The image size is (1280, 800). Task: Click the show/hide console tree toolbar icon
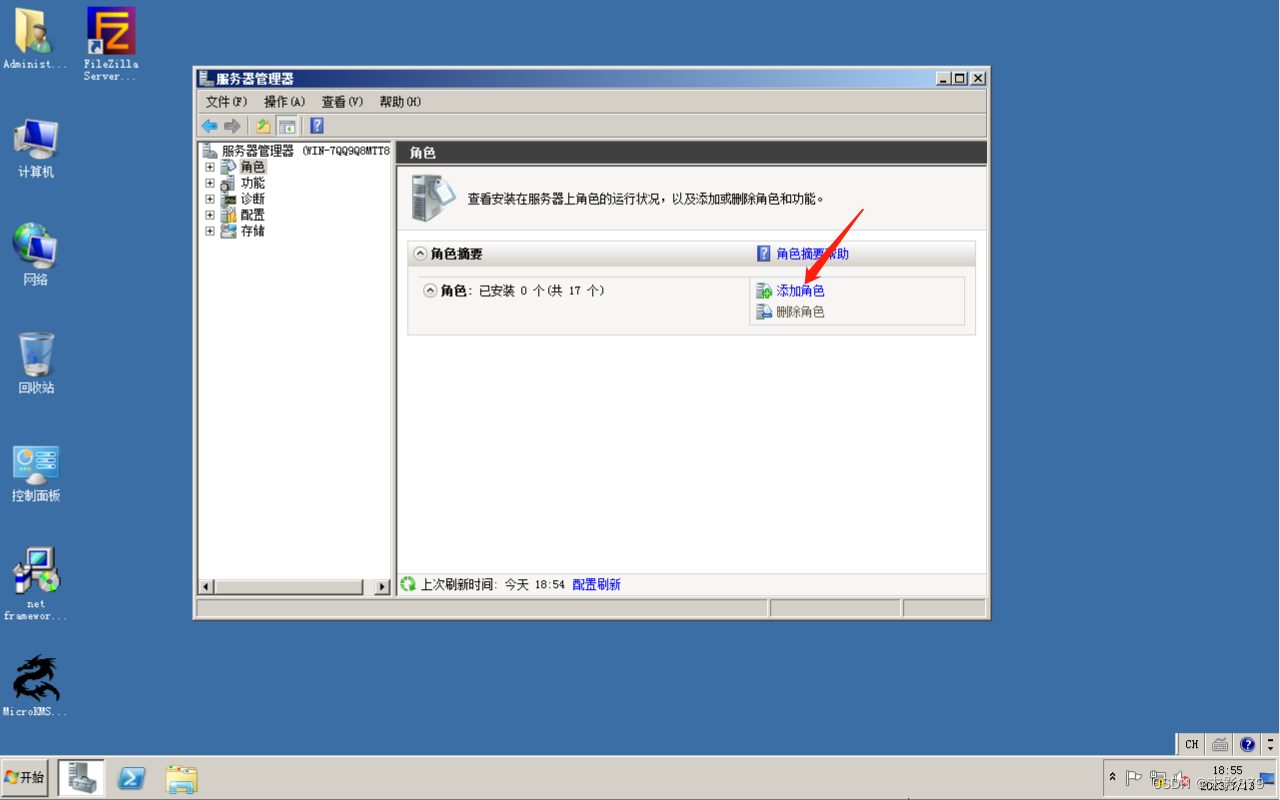click(286, 125)
